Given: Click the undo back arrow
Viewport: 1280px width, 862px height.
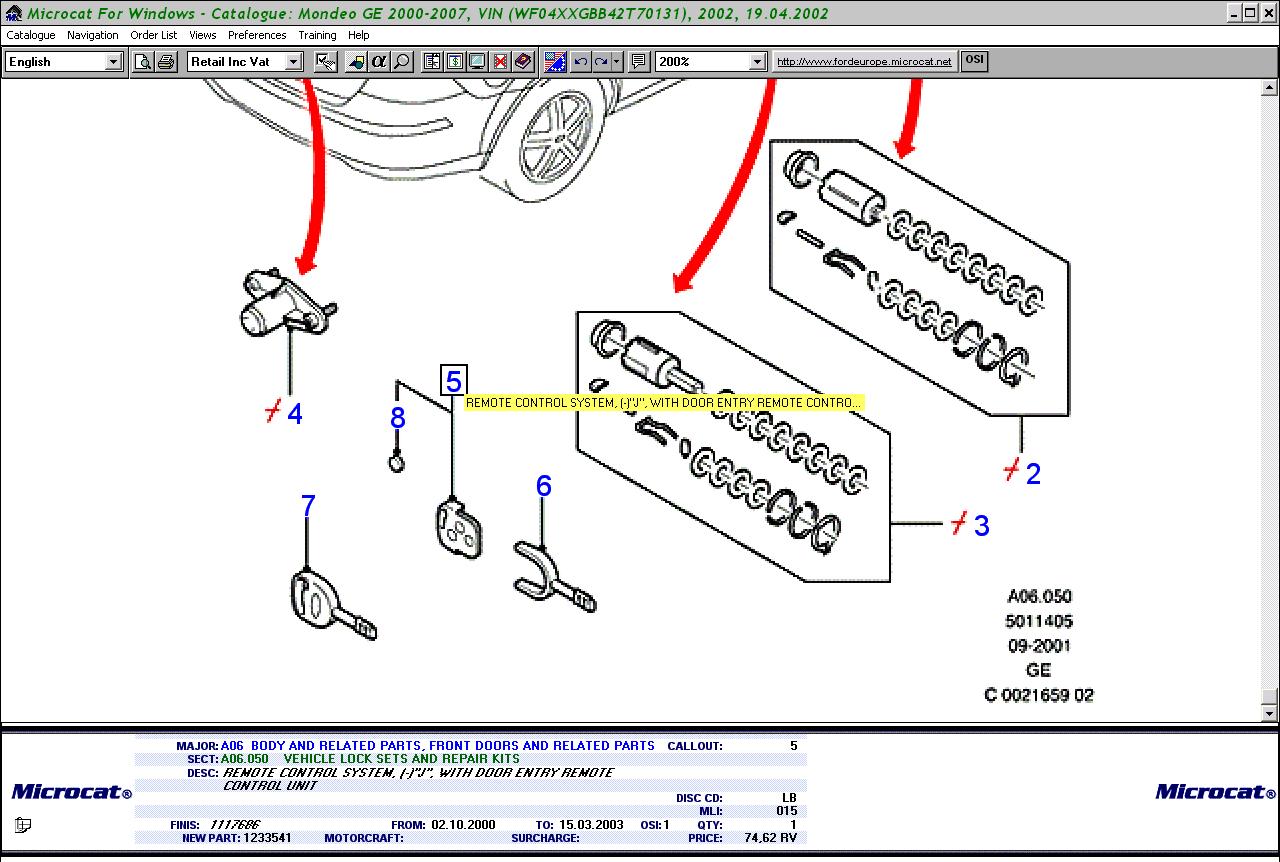Looking at the screenshot, I should point(581,62).
